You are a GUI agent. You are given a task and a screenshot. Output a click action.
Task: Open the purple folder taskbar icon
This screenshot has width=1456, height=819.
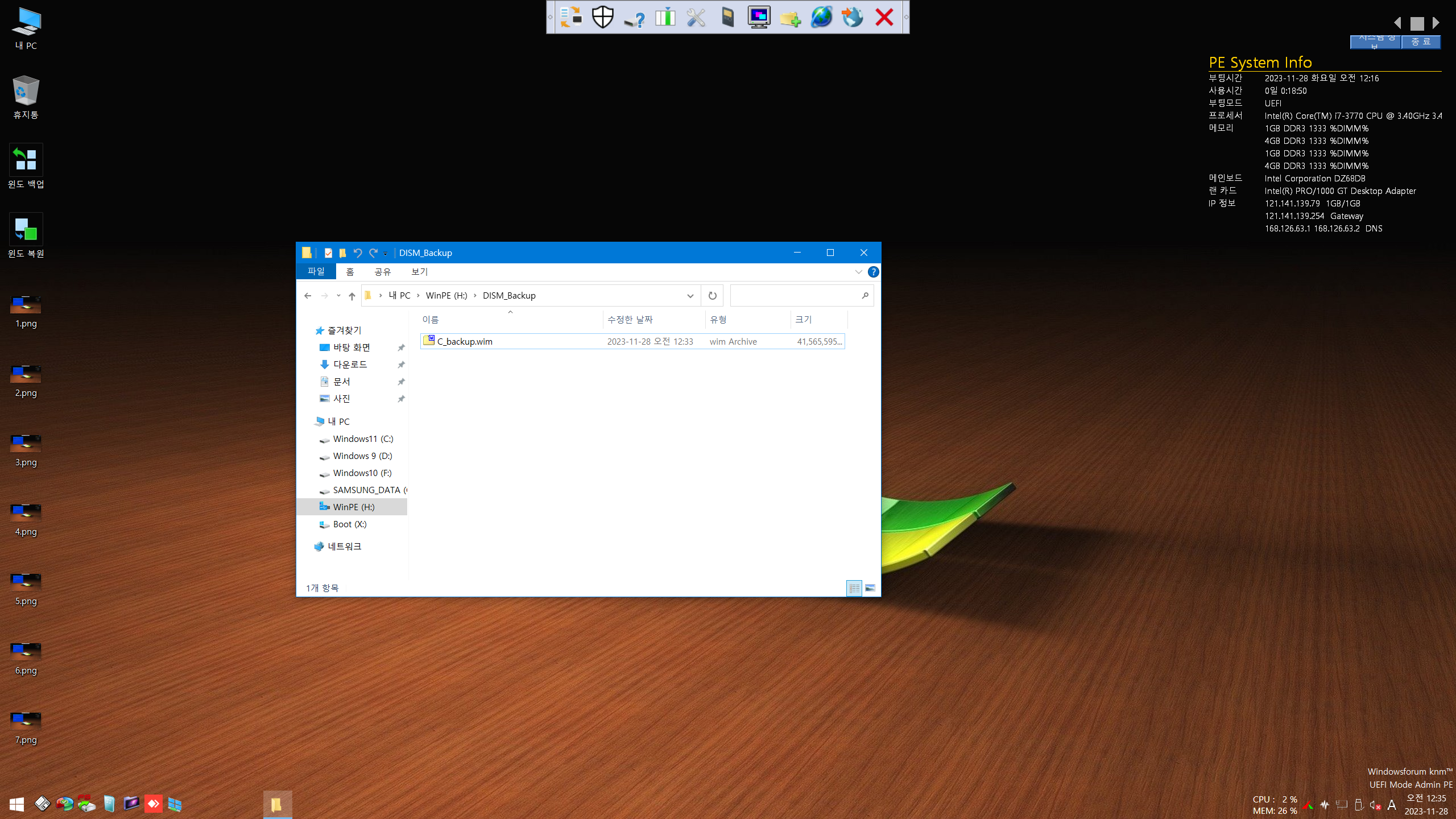tap(131, 804)
